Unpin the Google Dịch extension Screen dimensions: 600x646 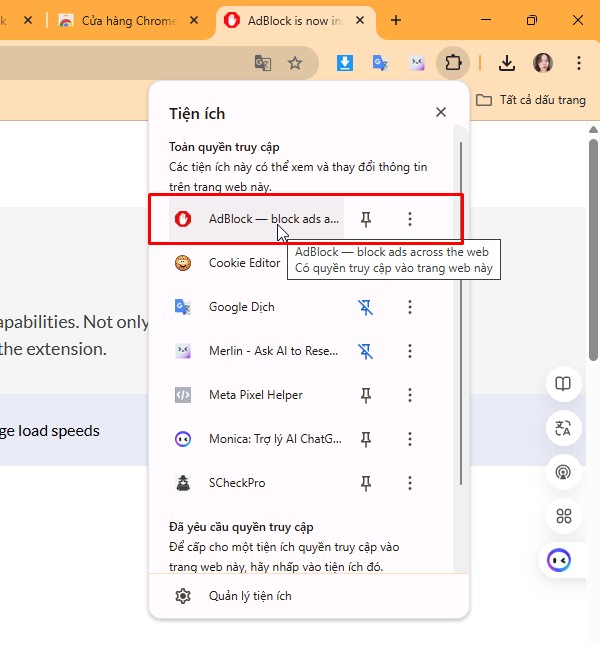click(366, 307)
